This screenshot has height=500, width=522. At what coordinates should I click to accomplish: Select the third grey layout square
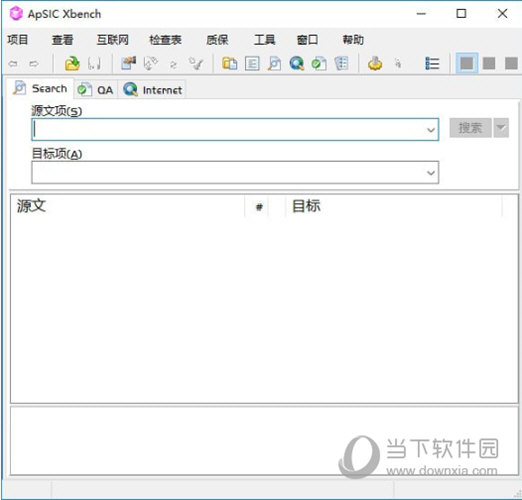tap(511, 63)
